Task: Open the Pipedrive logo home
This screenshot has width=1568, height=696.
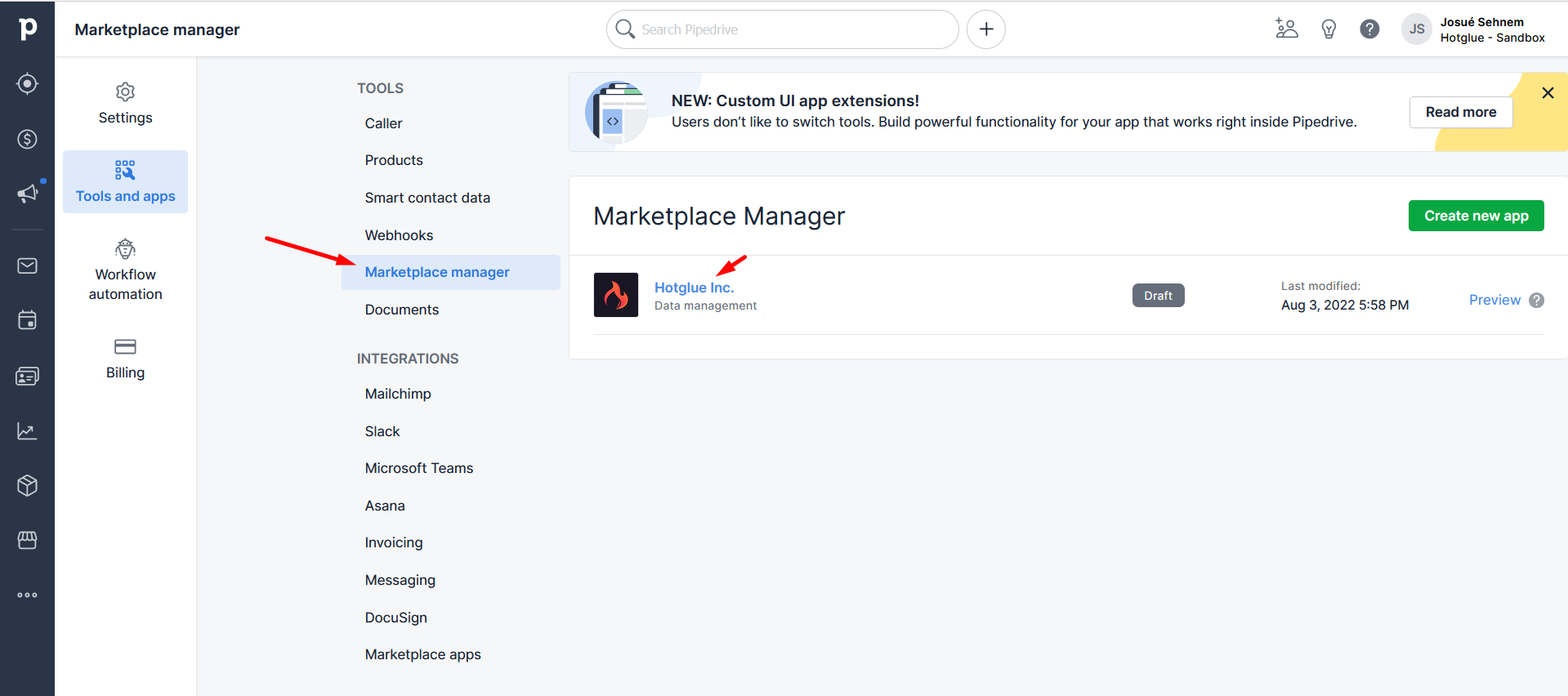Action: pos(28,29)
